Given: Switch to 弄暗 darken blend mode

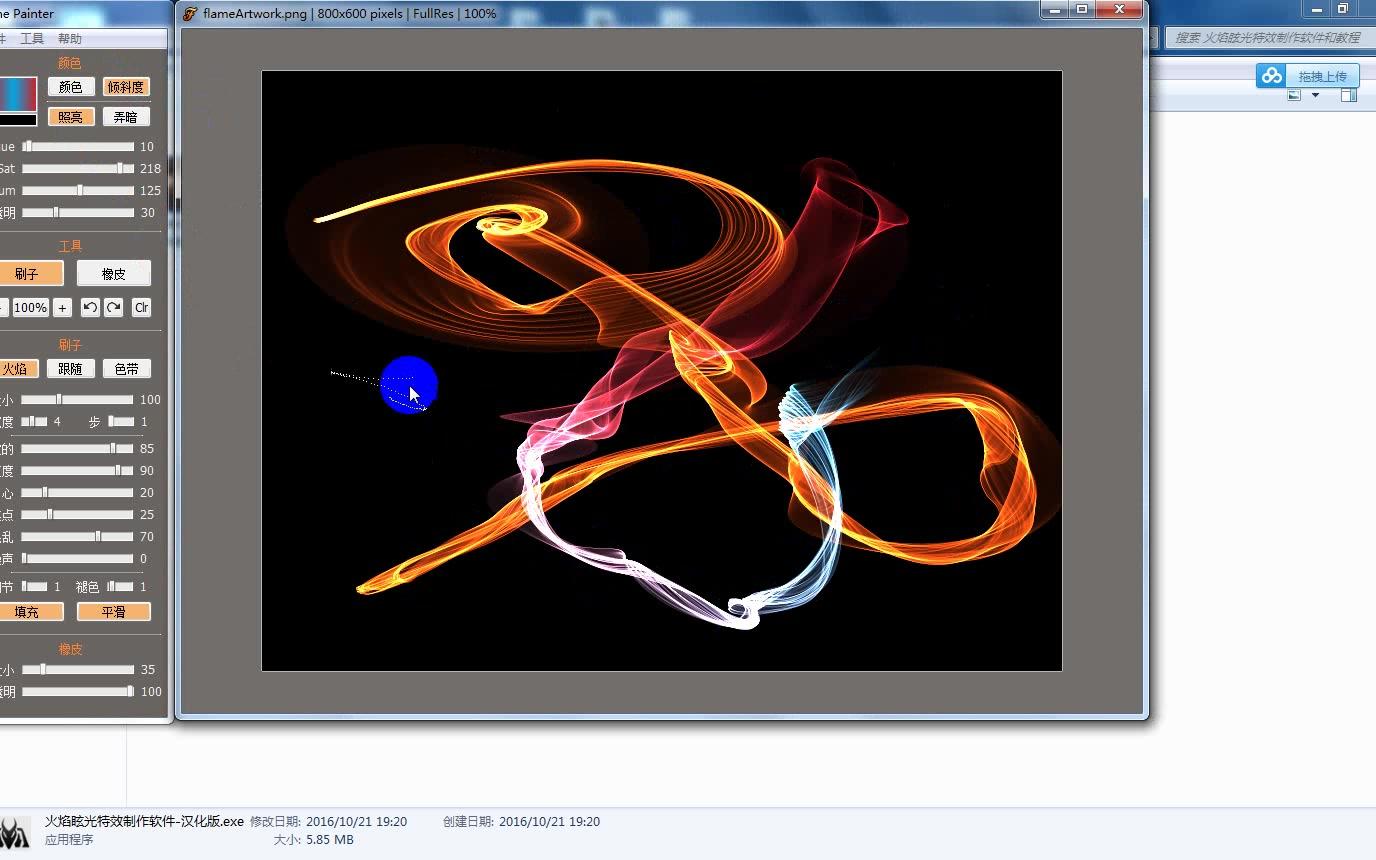Looking at the screenshot, I should click(126, 117).
